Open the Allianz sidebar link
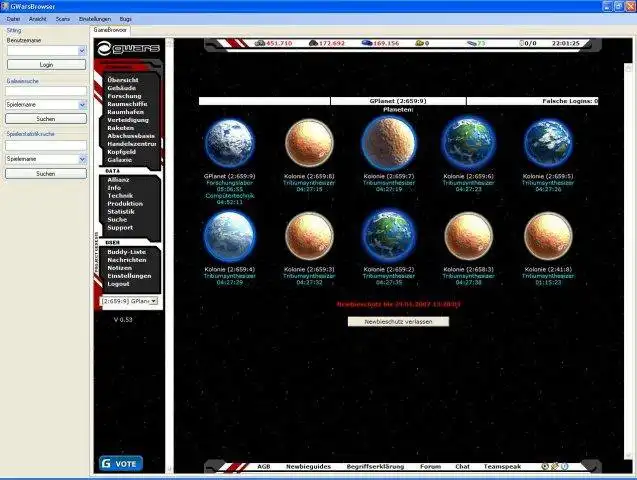 tap(118, 179)
